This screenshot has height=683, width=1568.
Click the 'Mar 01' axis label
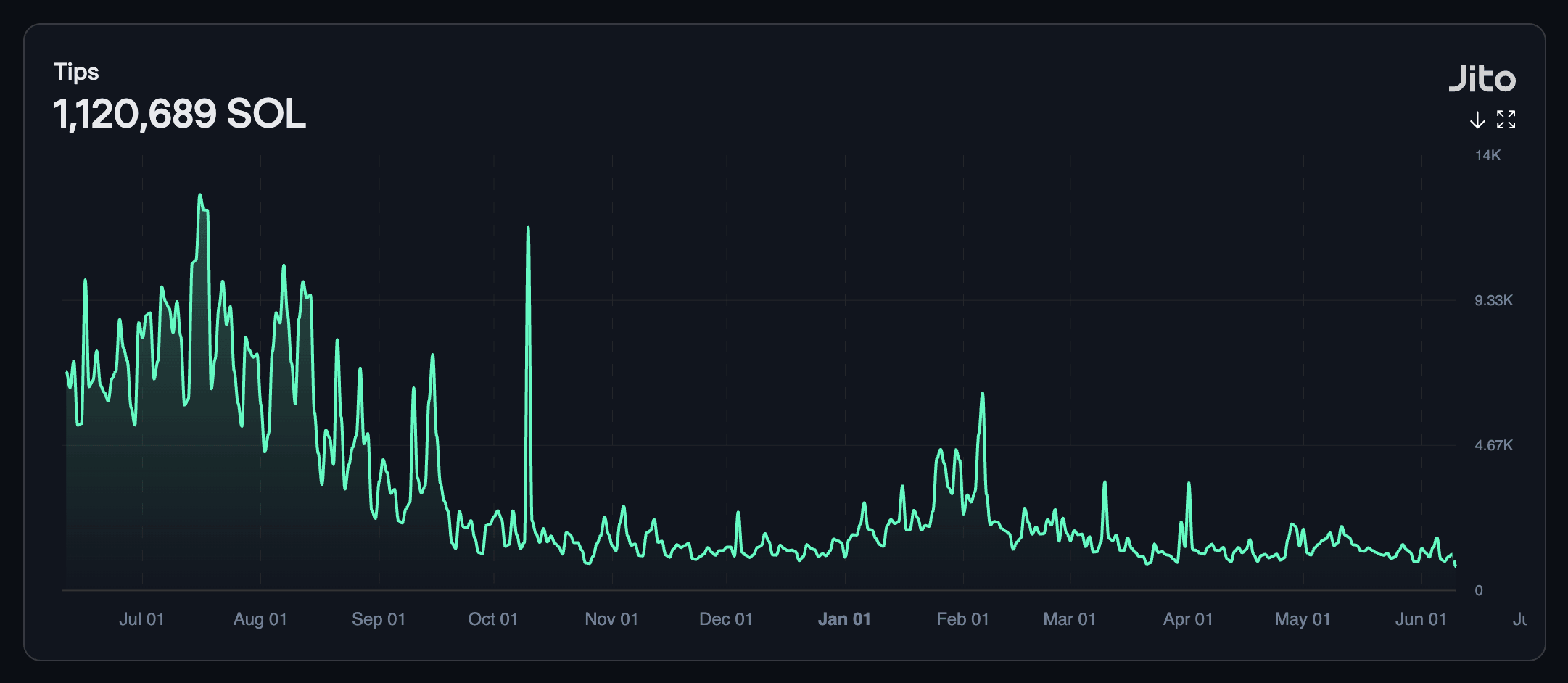click(1070, 619)
